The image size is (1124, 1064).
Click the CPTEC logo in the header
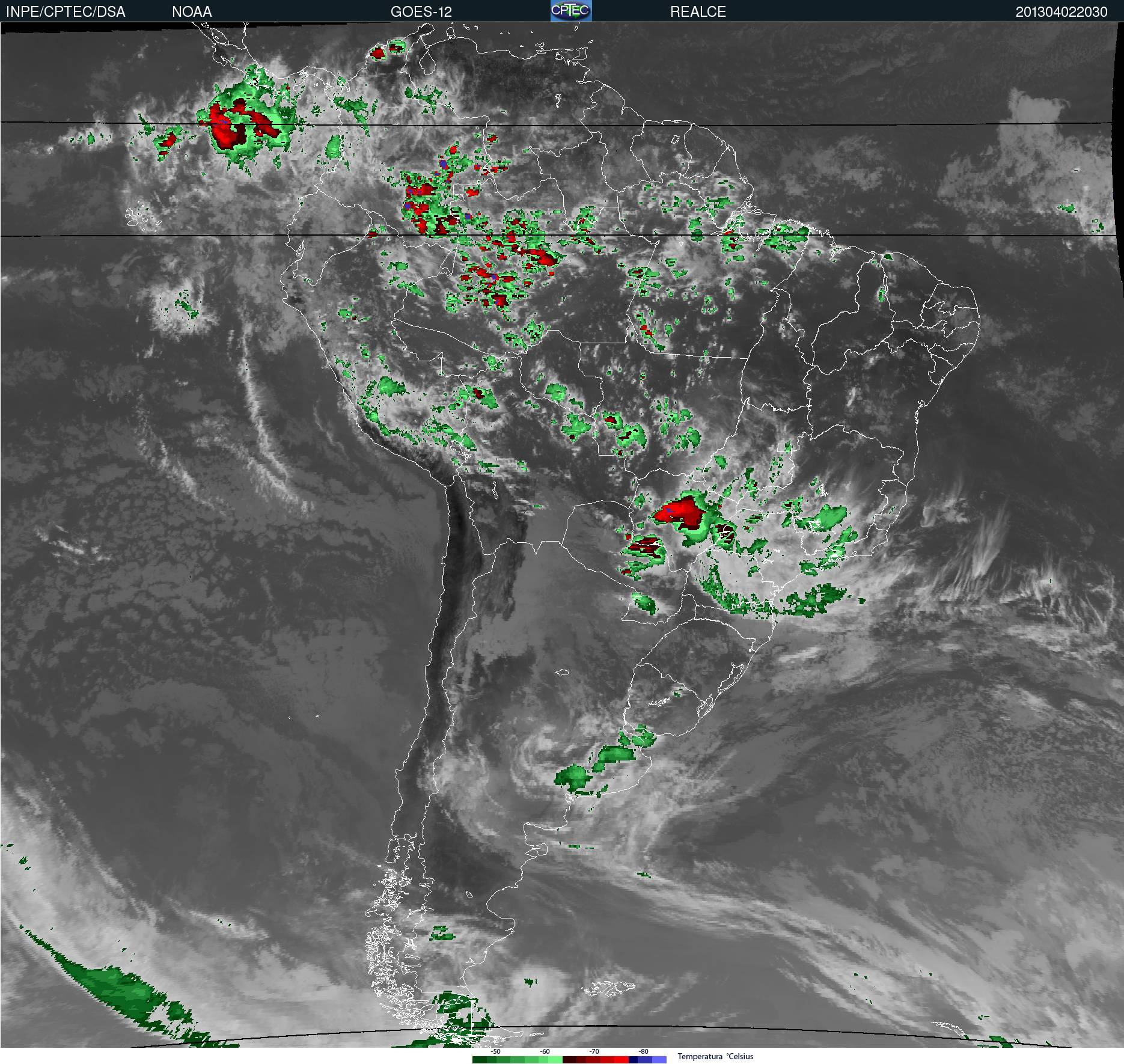pos(571,11)
